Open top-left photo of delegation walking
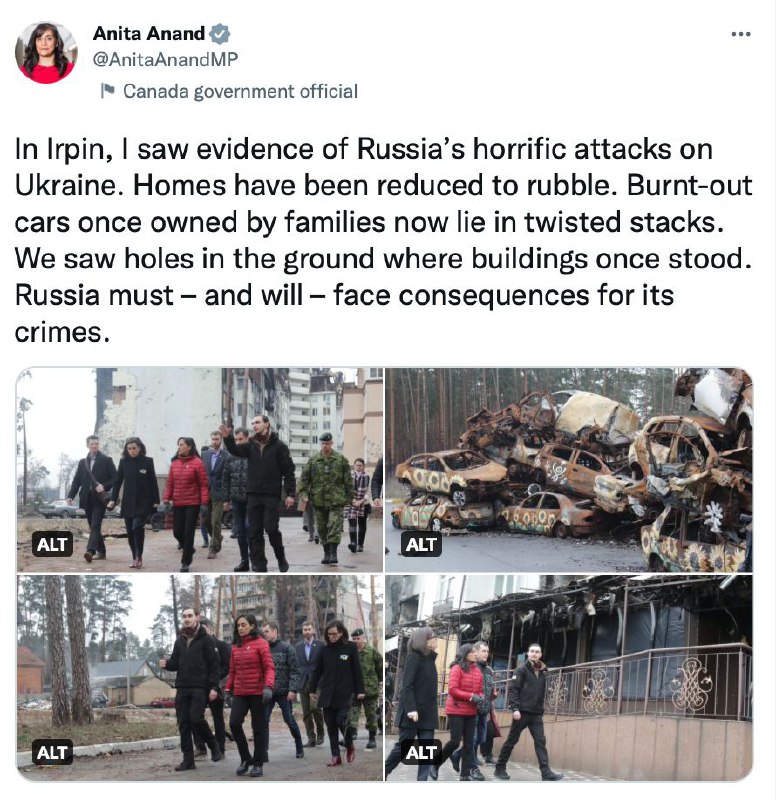Screen dimensions: 776x800 [199, 469]
